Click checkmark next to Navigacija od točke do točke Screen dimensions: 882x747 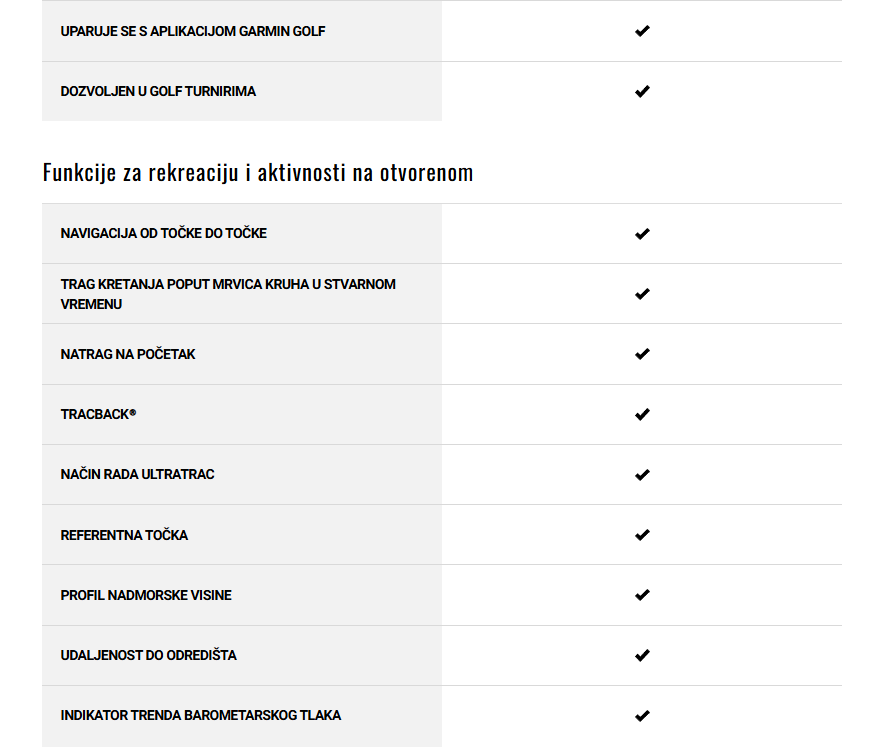tap(642, 234)
